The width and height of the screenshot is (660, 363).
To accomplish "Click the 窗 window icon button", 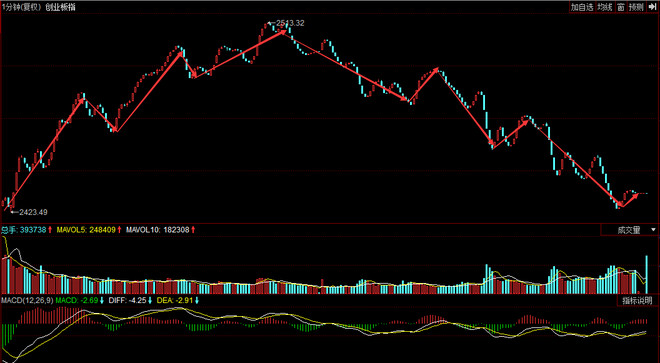I will point(620,7).
